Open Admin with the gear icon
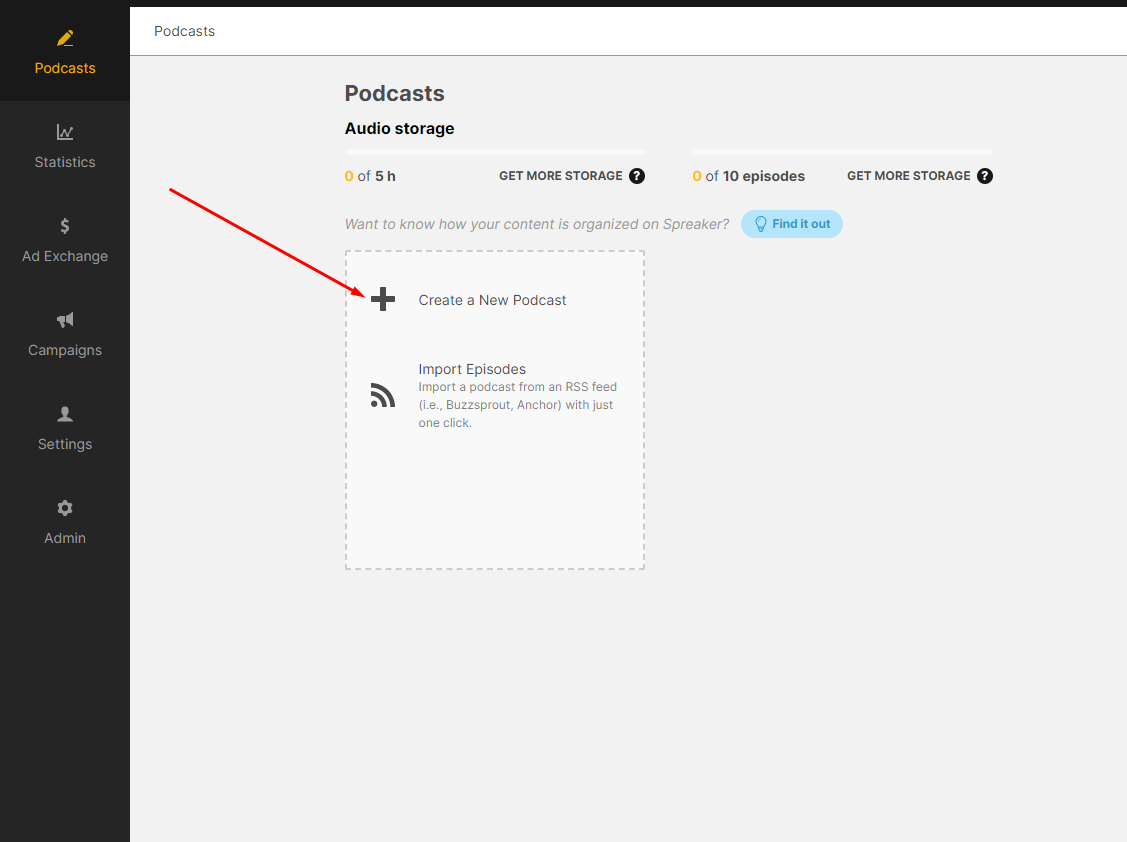Screen dimensions: 1127x842 pos(65,508)
